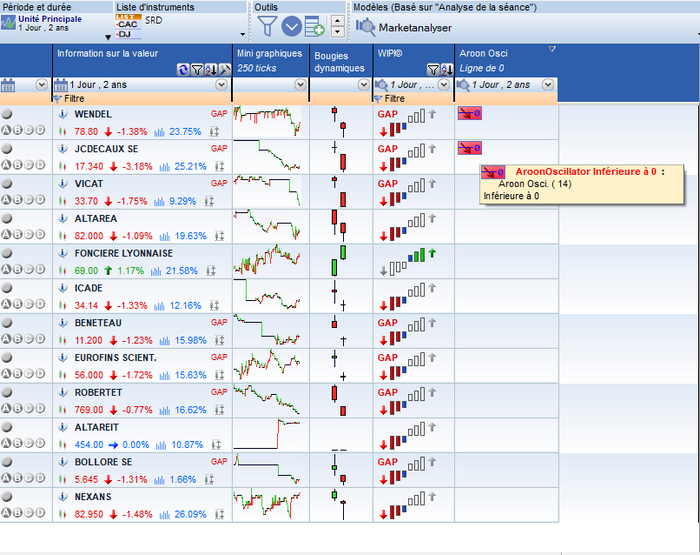Open the dropdown in the first narrow column
700x555 pixels.
point(42,84)
